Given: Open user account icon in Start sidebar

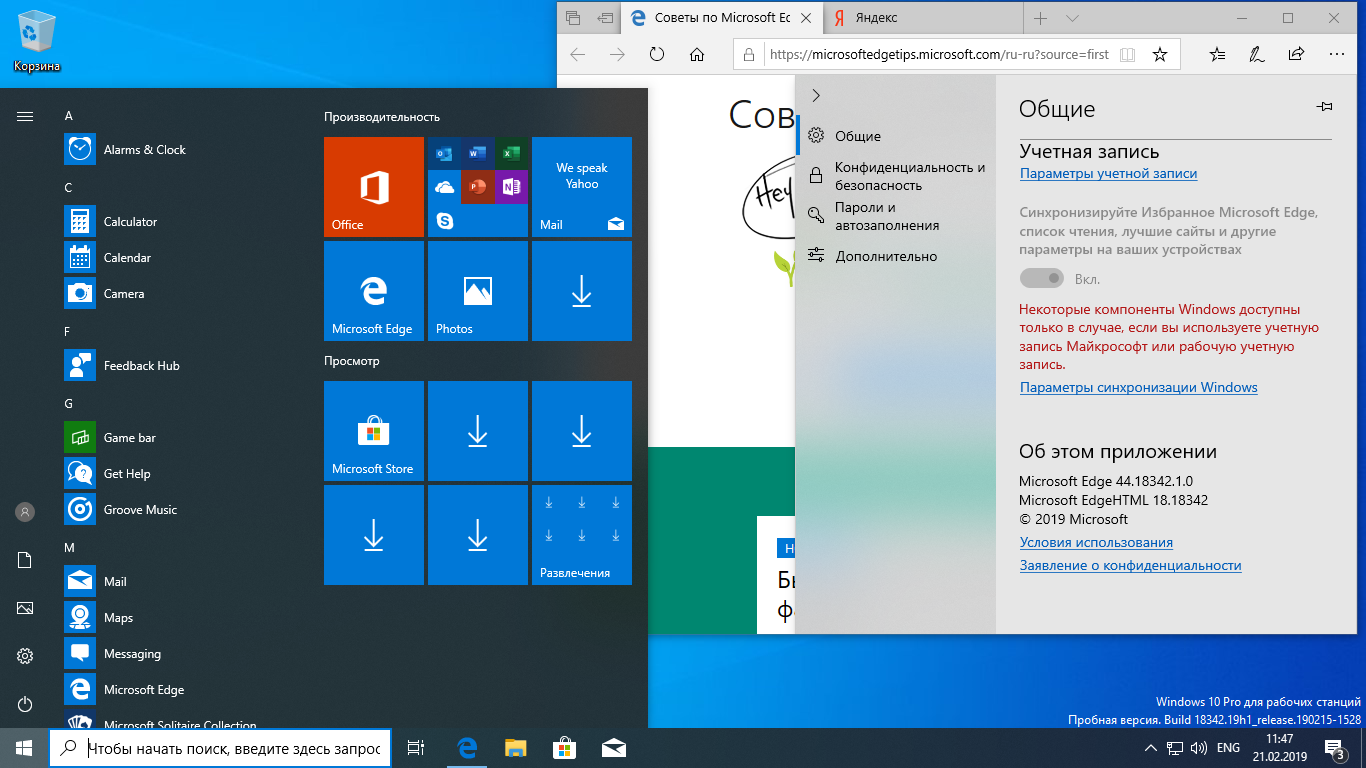Looking at the screenshot, I should pos(25,512).
